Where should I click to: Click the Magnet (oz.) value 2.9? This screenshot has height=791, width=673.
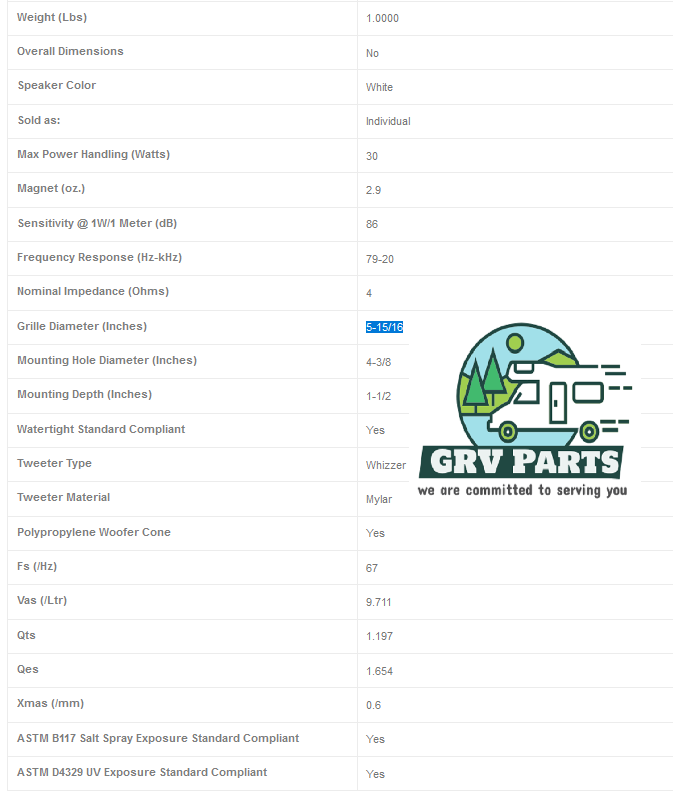373,190
